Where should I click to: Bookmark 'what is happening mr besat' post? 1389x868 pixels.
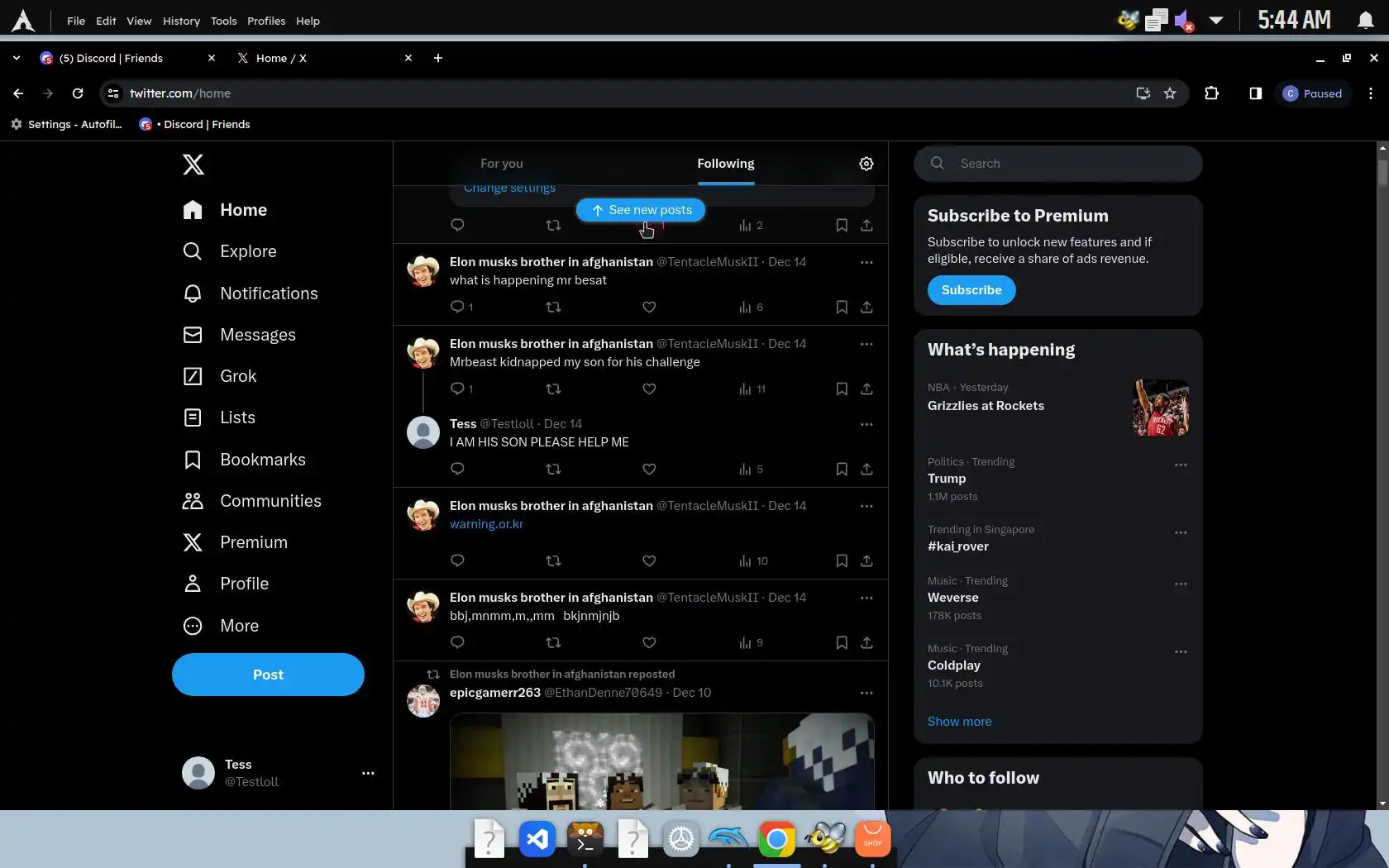[842, 307]
